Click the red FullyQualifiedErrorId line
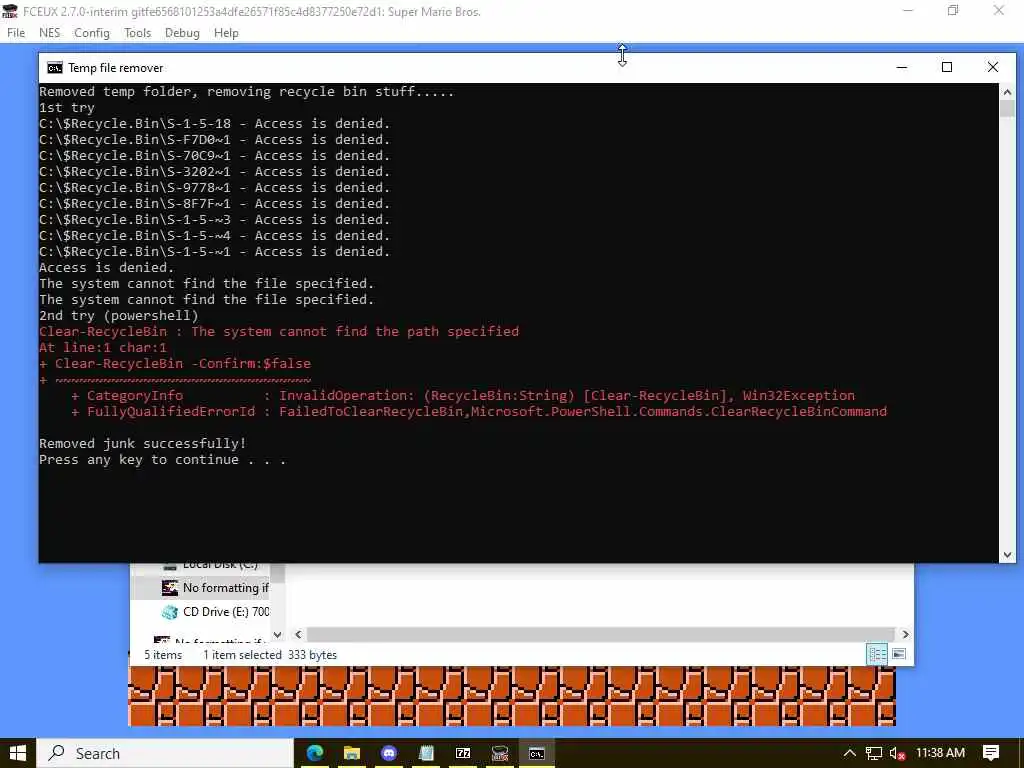 tap(479, 411)
